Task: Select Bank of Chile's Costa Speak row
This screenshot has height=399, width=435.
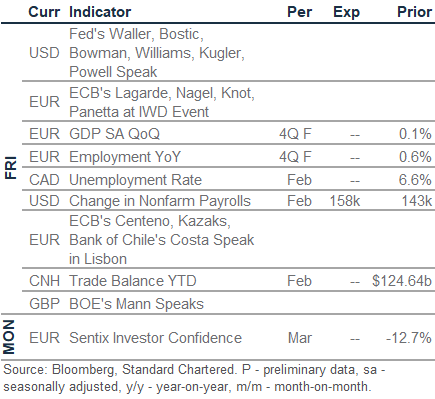Action: tap(228, 240)
